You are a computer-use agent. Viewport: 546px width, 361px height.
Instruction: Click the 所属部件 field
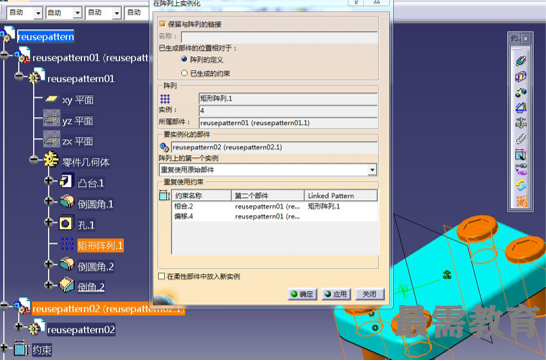click(288, 123)
